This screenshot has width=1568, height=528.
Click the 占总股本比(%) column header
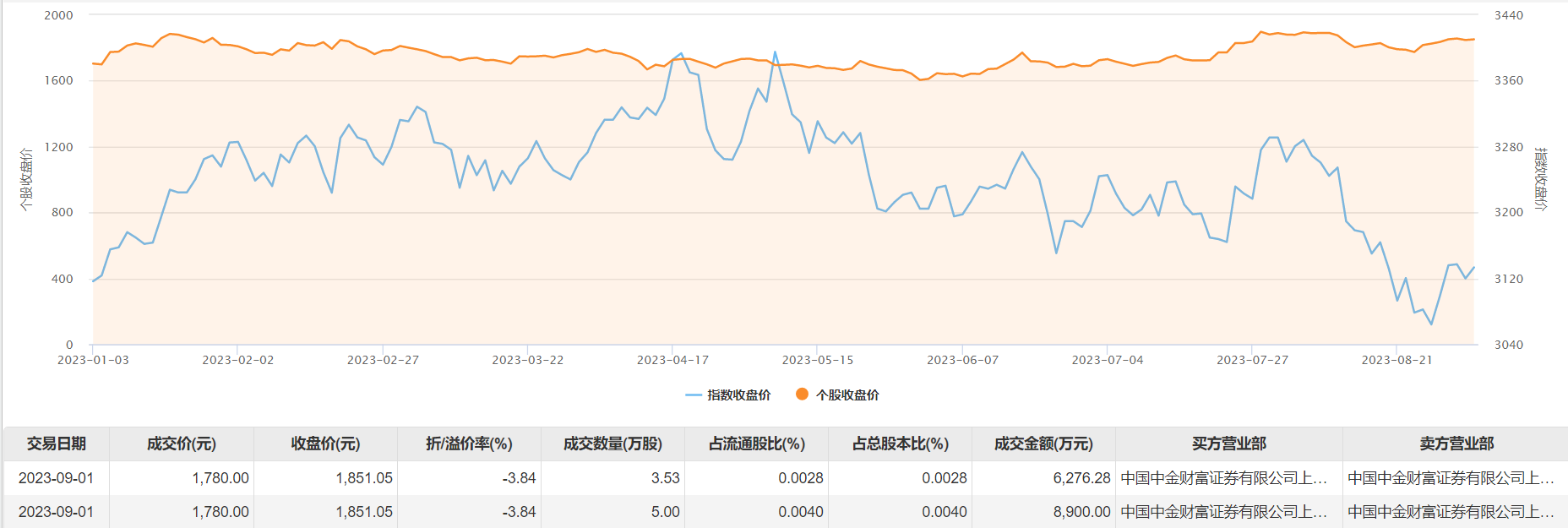click(901, 444)
